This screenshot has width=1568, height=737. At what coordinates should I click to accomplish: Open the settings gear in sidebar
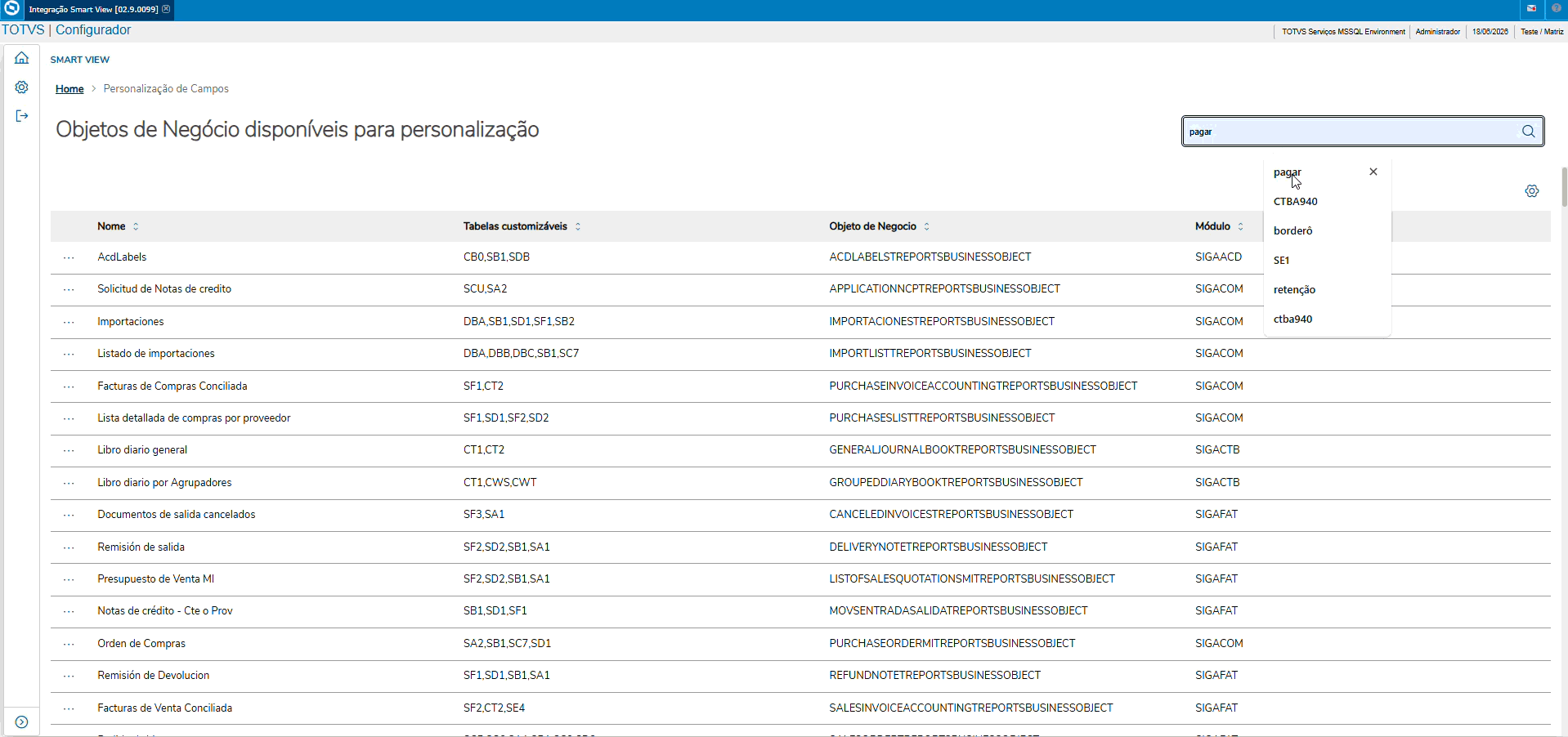[22, 87]
